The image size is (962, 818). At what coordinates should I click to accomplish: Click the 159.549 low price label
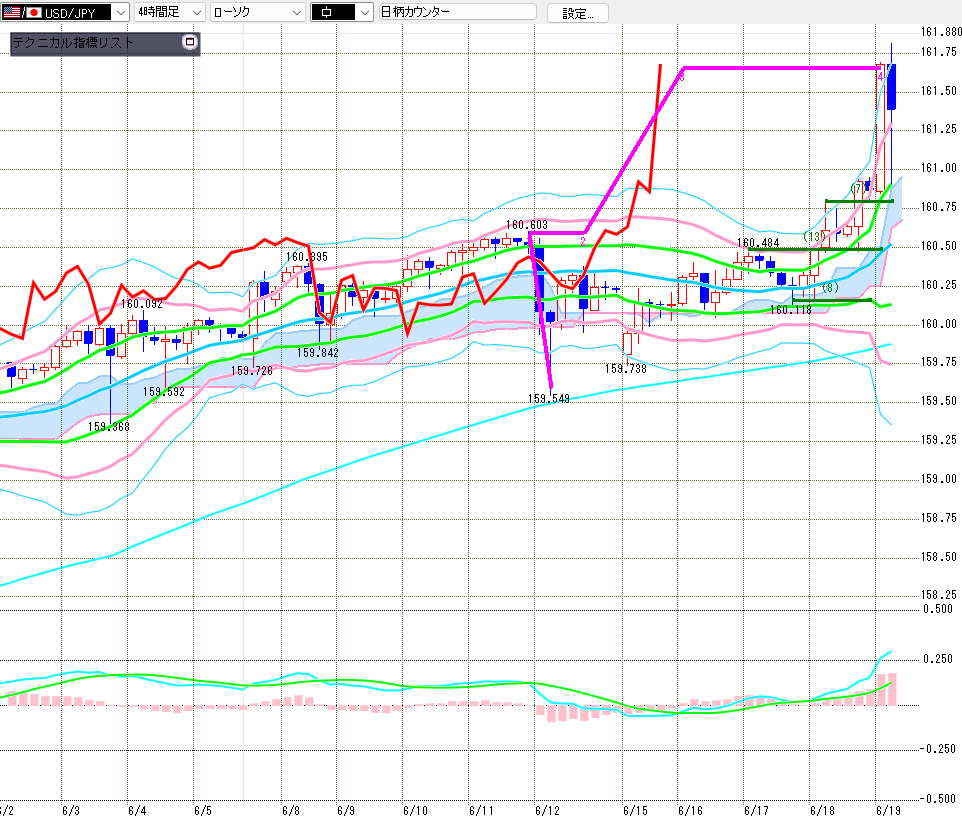tap(548, 399)
